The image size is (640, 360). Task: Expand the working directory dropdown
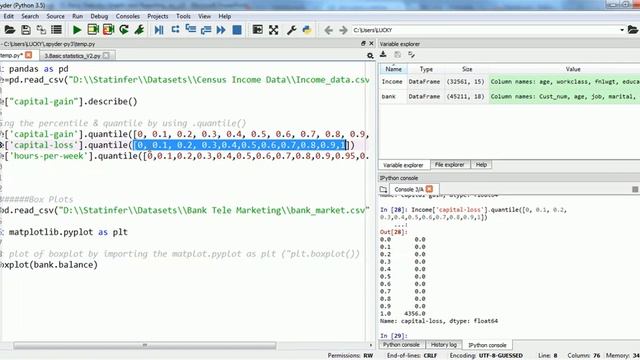pyautogui.click(x=622, y=30)
